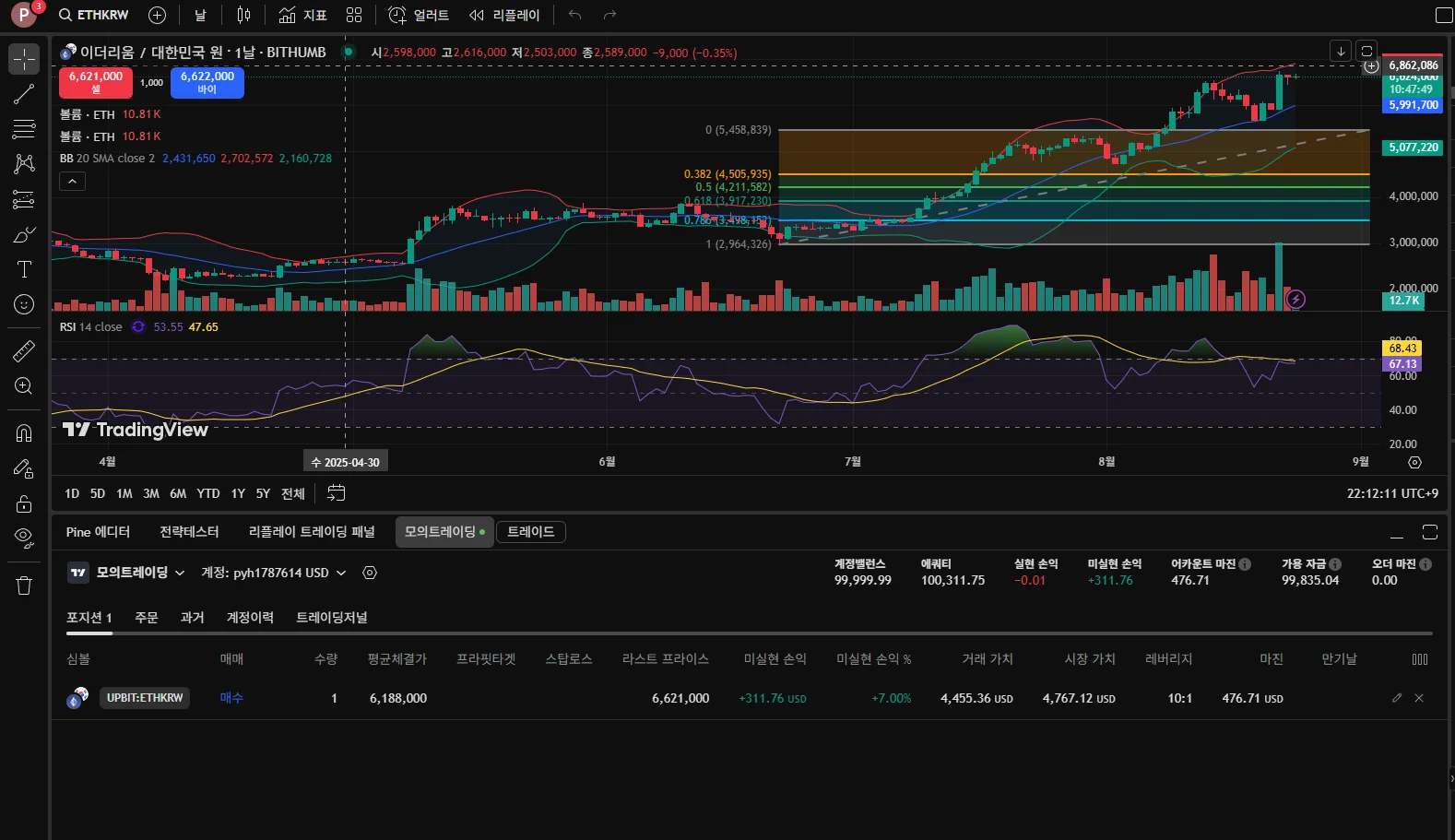Click the magnet mode icon

click(x=24, y=432)
